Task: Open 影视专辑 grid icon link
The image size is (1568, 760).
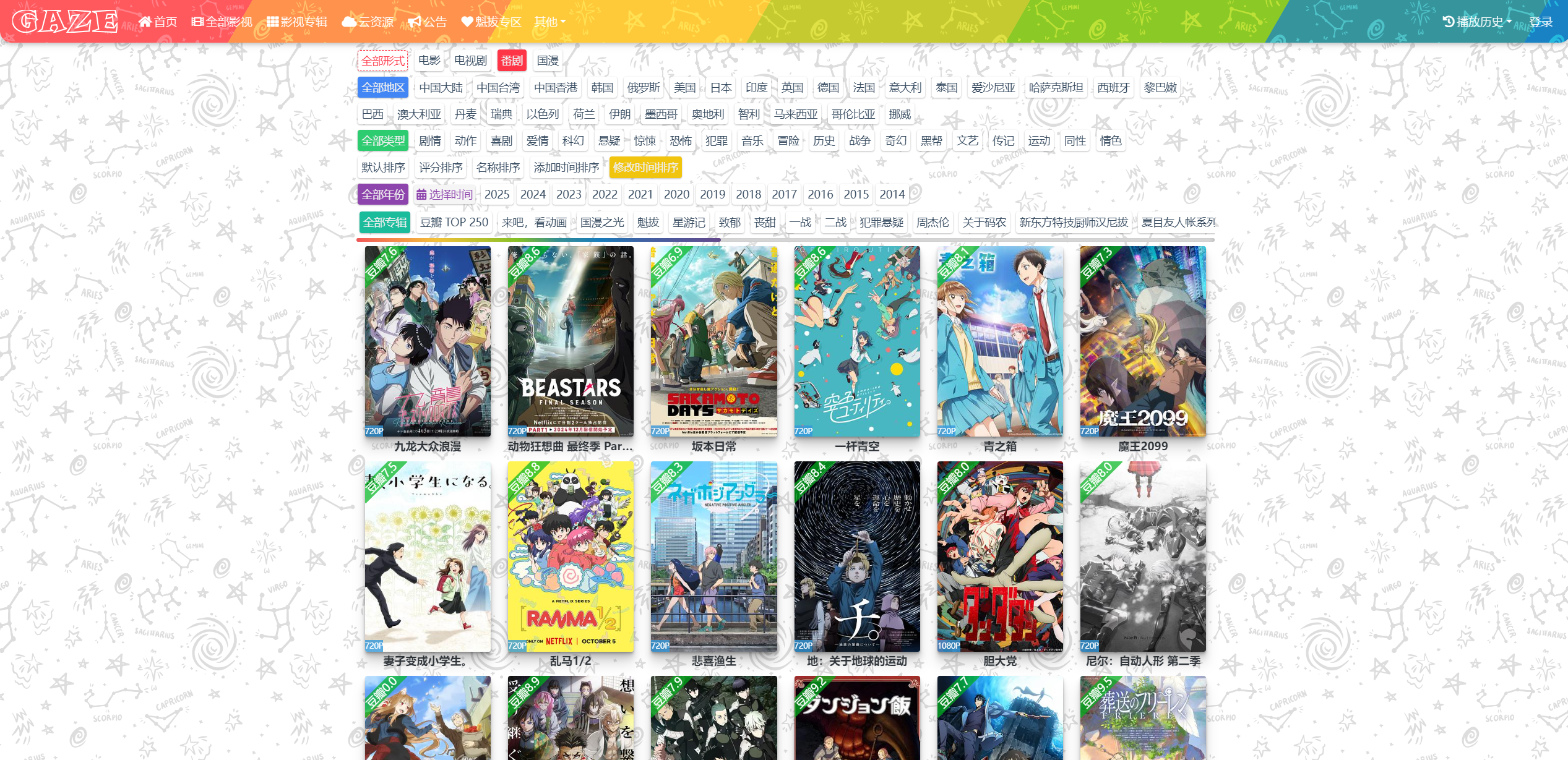Action: click(x=297, y=22)
